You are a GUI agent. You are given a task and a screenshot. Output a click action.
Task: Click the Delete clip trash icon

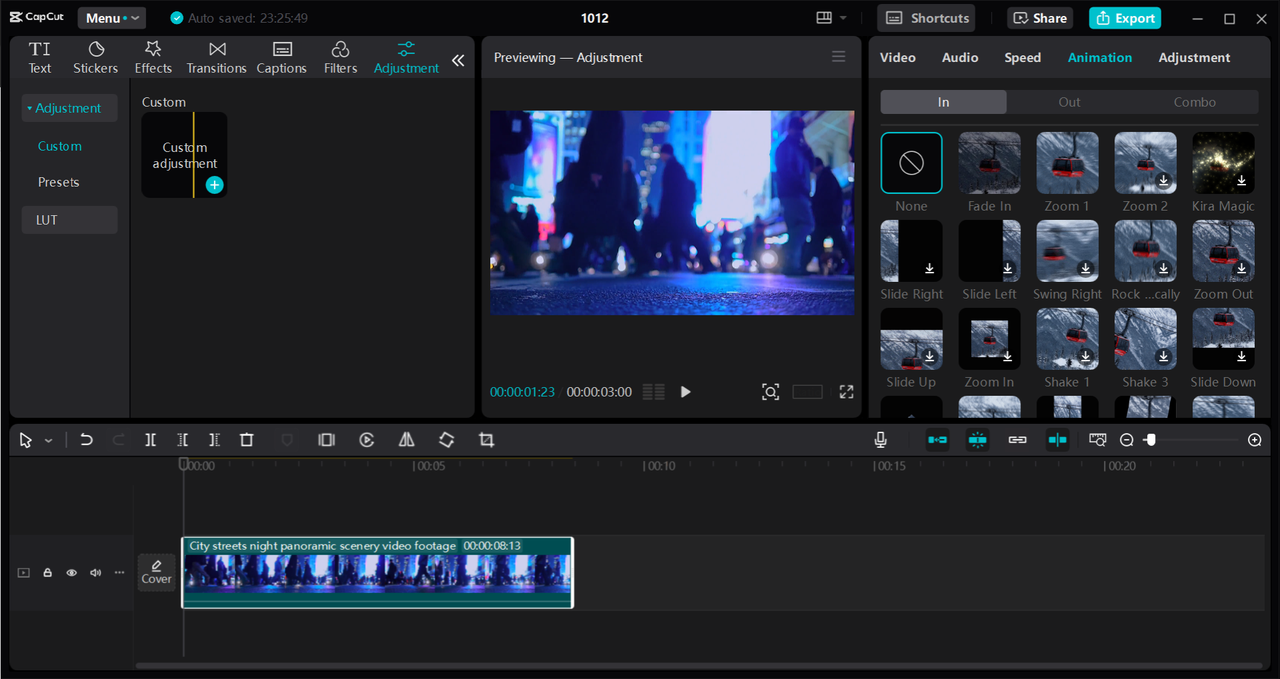247,440
